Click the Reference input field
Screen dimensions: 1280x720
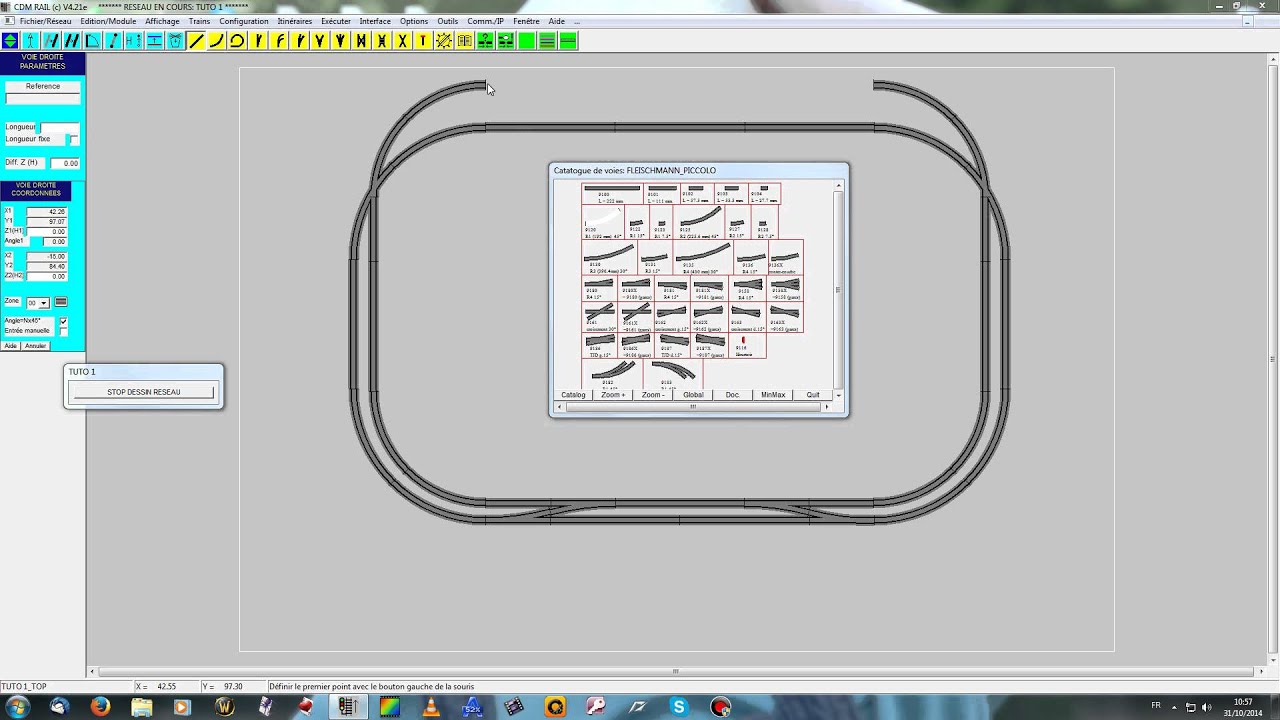coord(43,98)
